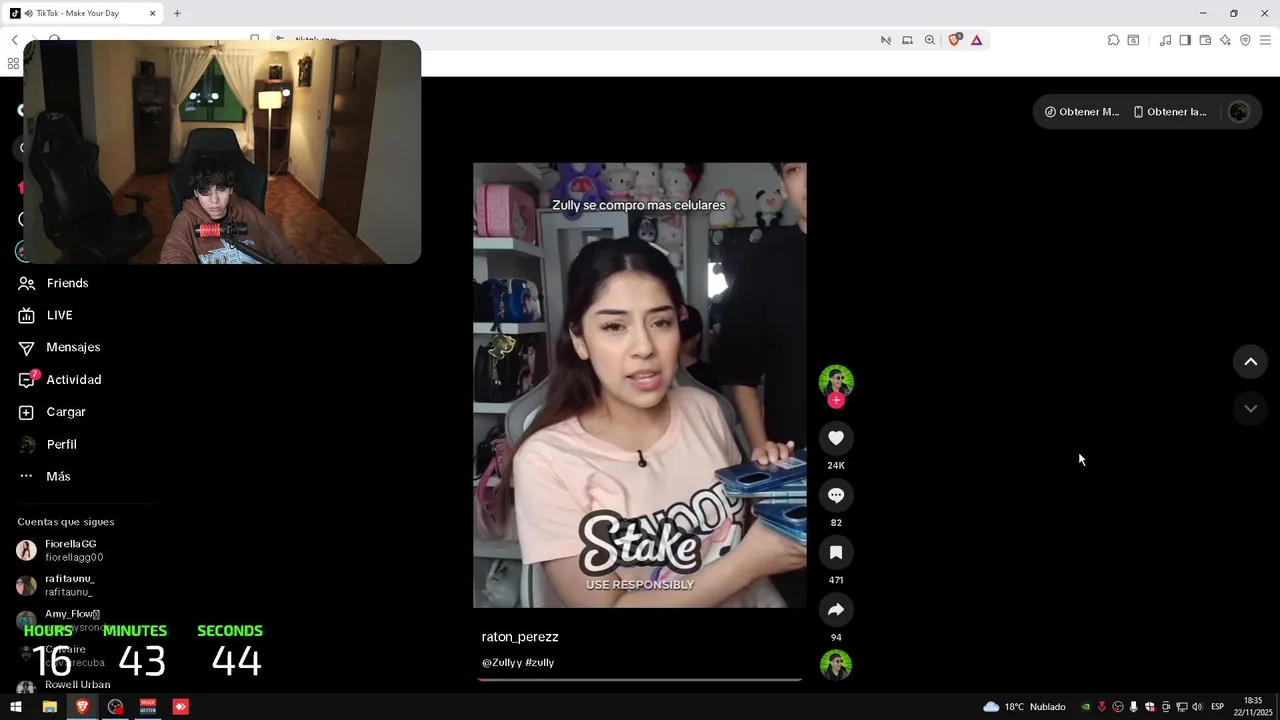Open the Brave VPN shield icon
Screen dimensions: 1280x720
pos(1245,40)
